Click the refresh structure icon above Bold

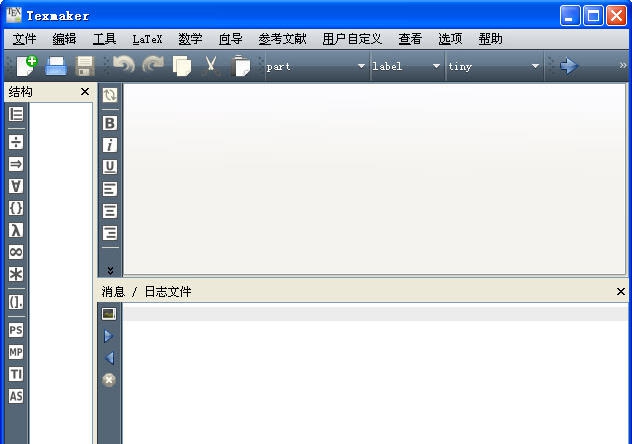pyautogui.click(x=110, y=95)
